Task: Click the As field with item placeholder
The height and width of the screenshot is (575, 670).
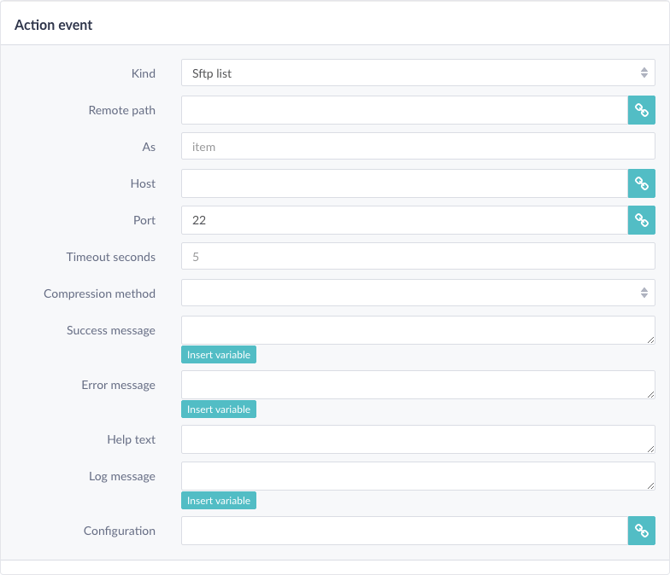Action: point(418,147)
